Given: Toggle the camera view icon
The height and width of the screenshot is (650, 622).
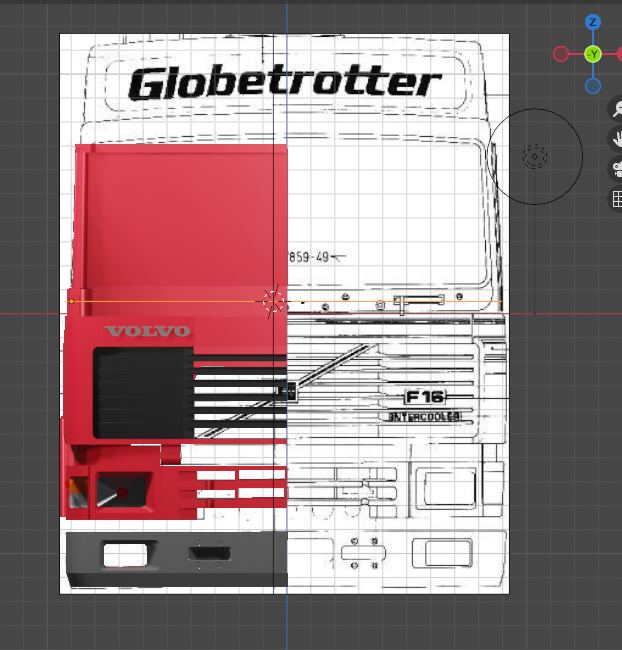Looking at the screenshot, I should [x=617, y=169].
